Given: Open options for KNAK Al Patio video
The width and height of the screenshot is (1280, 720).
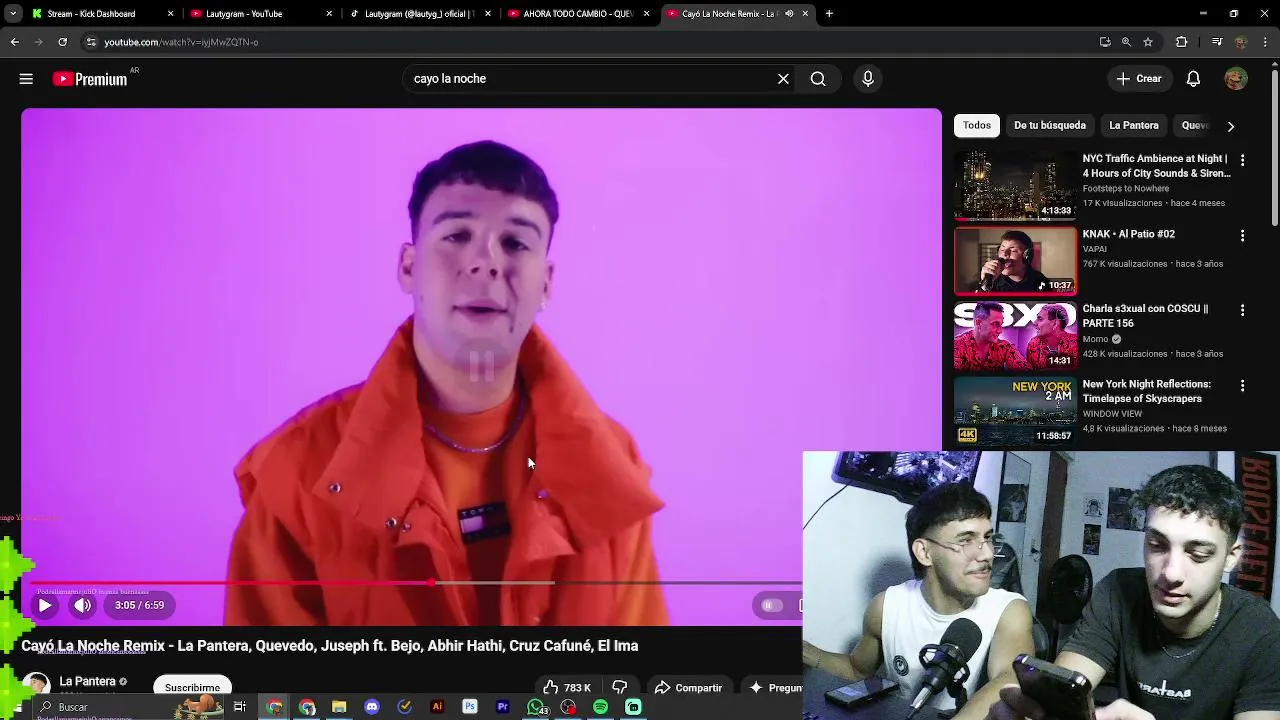Looking at the screenshot, I should [x=1242, y=235].
